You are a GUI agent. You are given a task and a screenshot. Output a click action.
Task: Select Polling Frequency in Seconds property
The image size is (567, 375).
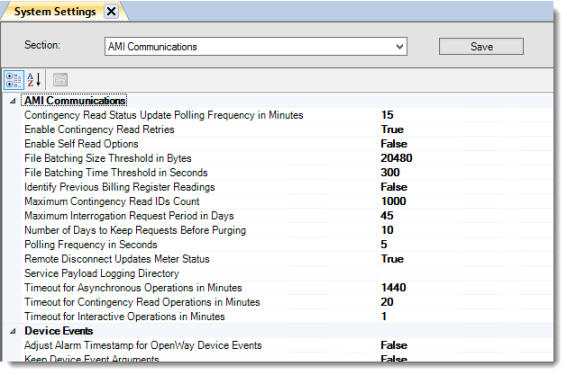[91, 245]
